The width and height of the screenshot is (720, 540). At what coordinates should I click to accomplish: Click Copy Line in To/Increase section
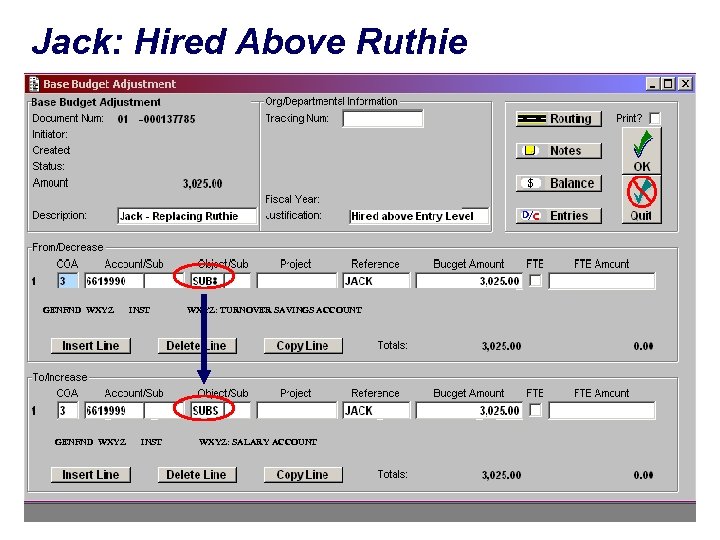pyautogui.click(x=303, y=475)
